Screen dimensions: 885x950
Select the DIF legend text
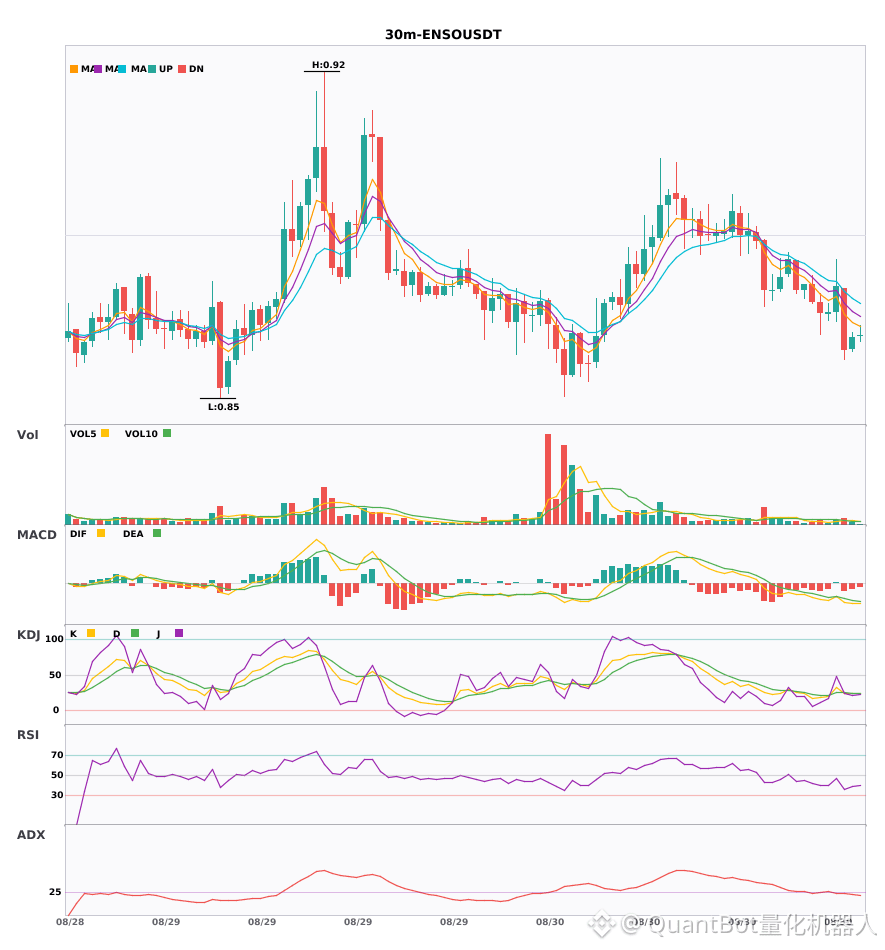coord(78,534)
